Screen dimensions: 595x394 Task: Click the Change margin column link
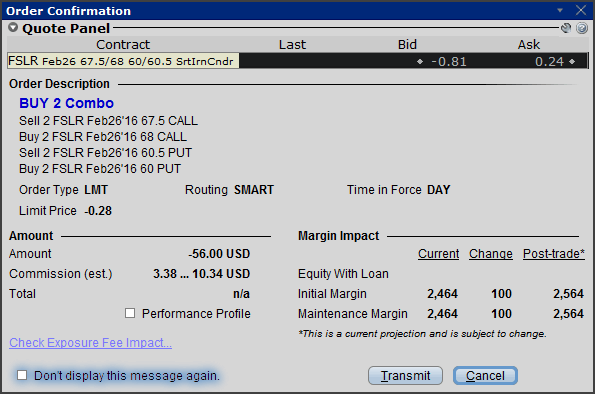491,254
